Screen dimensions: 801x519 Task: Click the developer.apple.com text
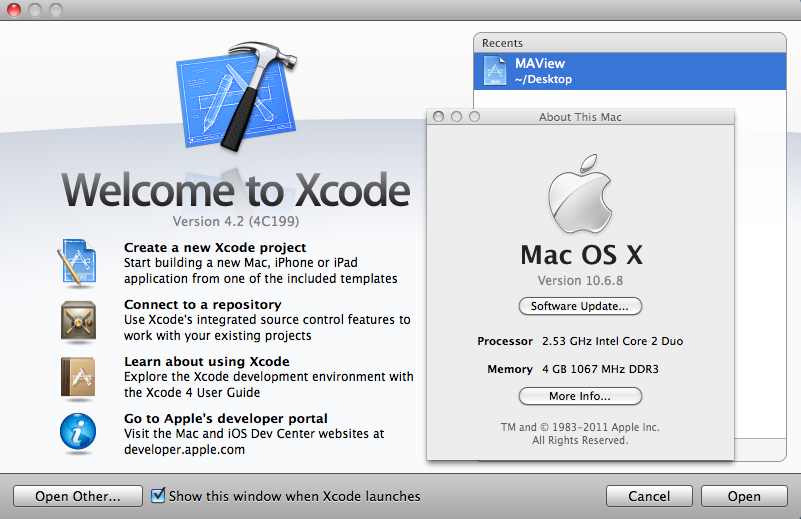(x=184, y=450)
